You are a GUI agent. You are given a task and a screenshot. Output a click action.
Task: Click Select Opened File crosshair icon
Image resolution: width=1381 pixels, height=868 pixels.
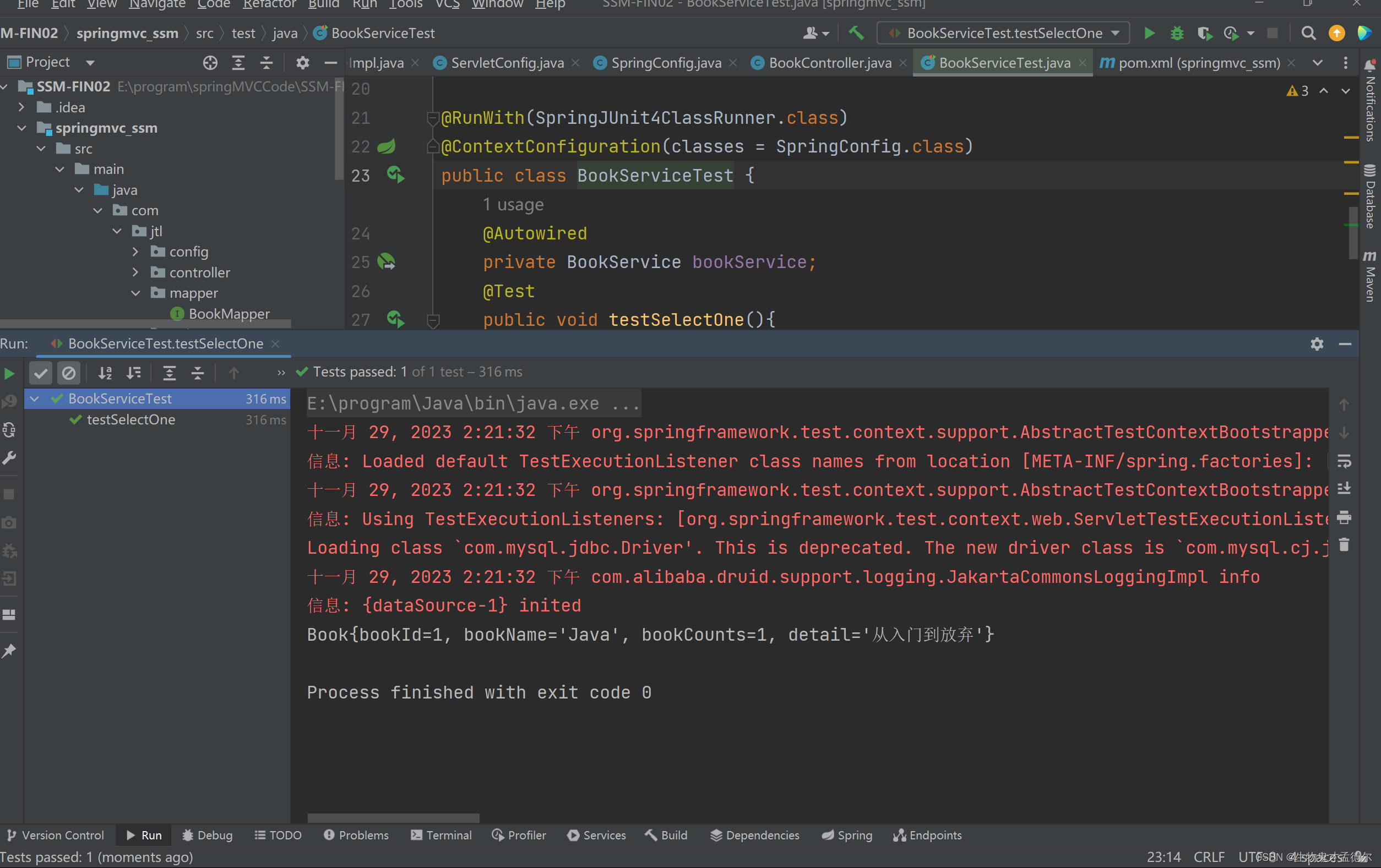click(210, 63)
